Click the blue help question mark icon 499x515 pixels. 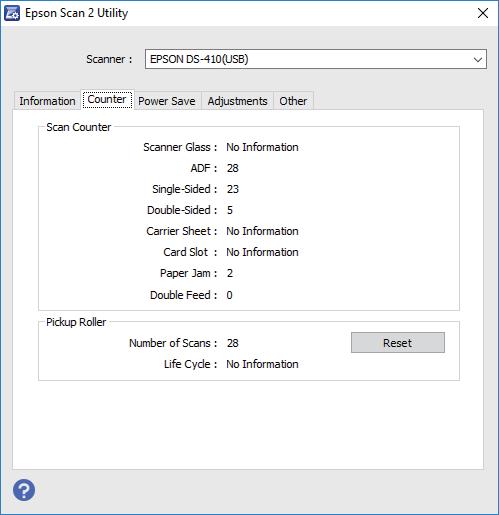[24, 490]
